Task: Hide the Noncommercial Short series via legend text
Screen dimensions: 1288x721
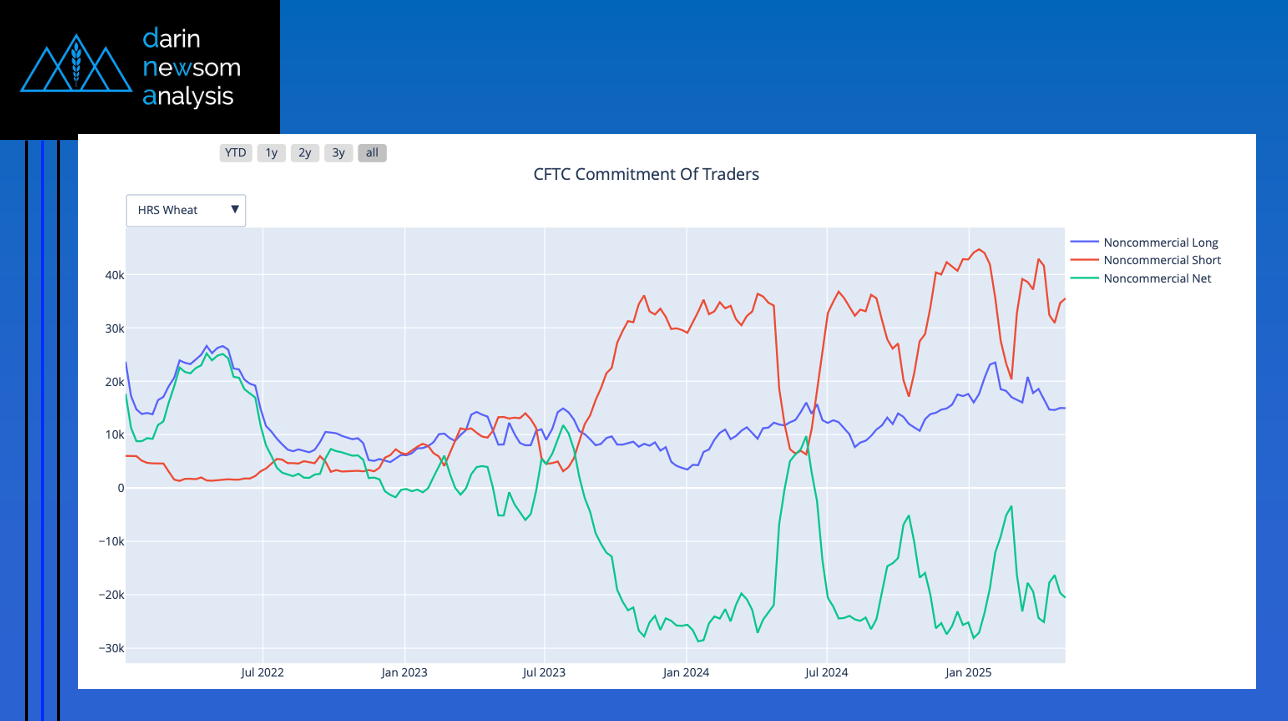Action: click(1162, 260)
